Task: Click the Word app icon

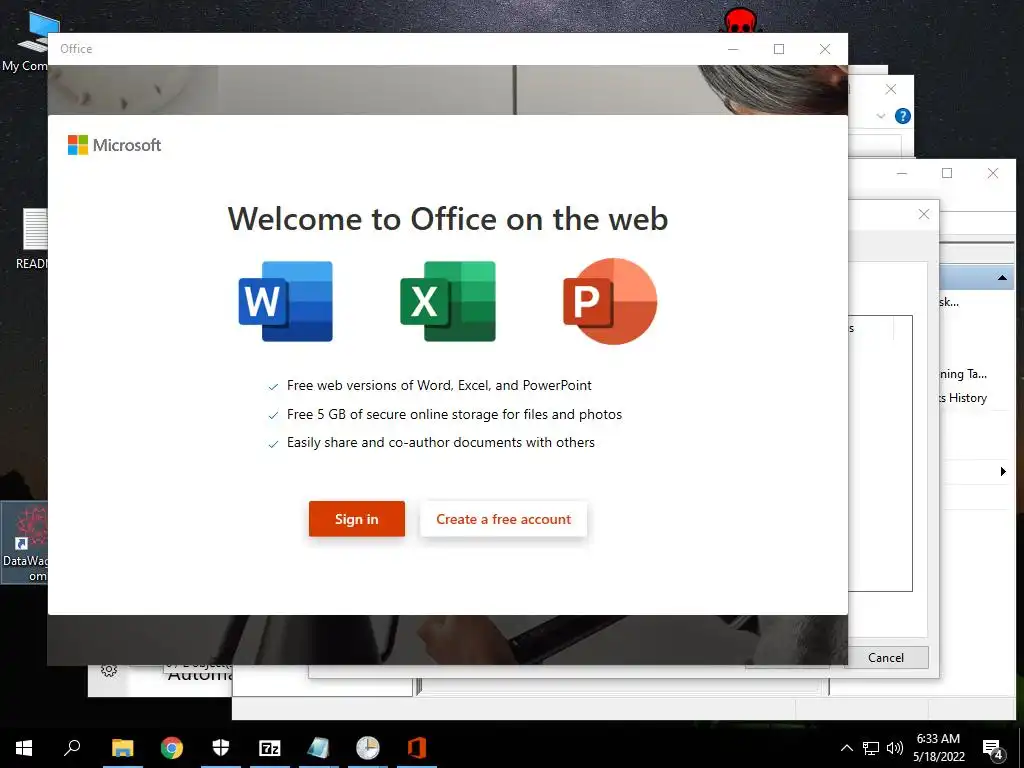Action: pos(285,301)
